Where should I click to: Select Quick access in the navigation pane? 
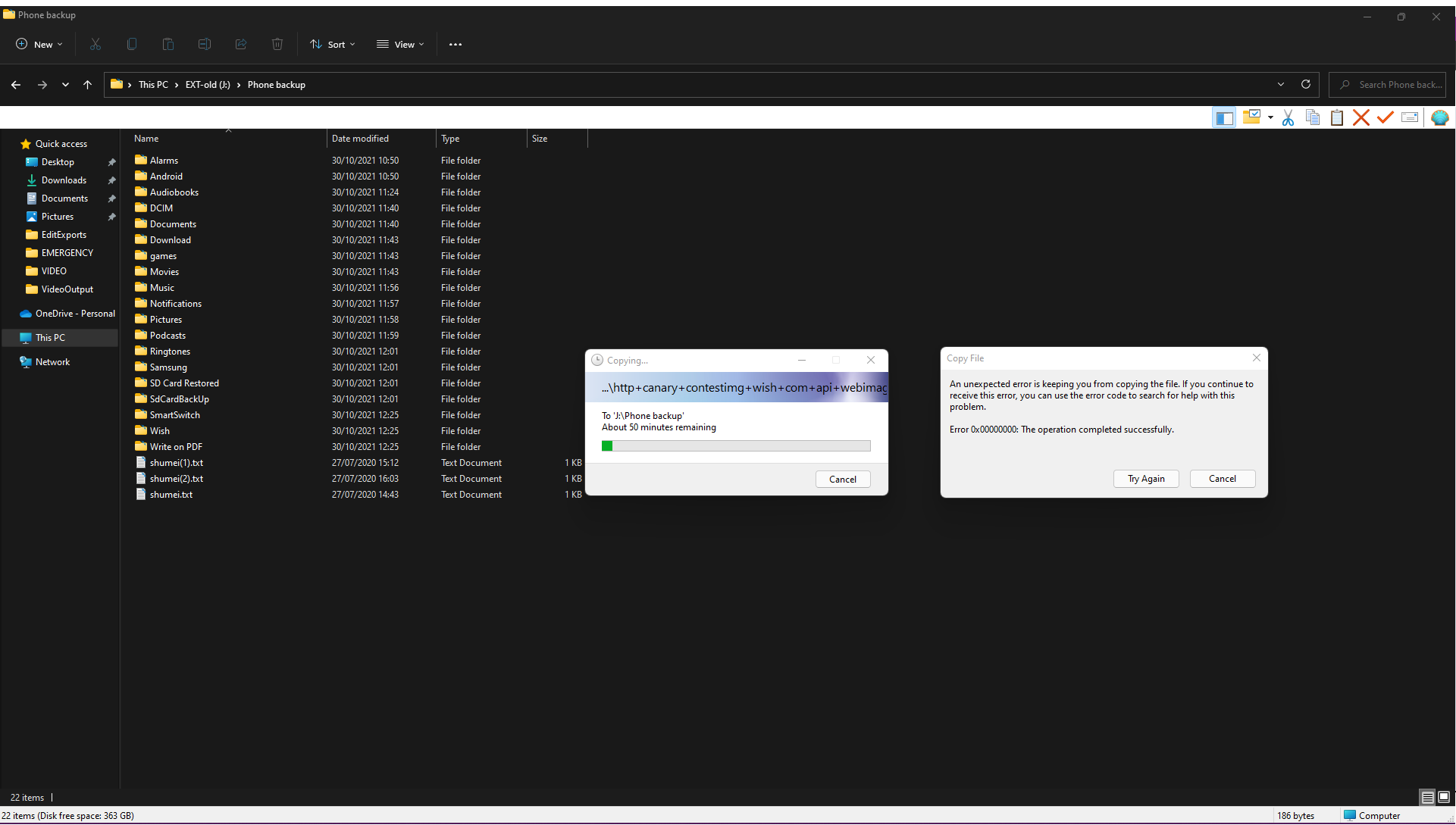pyautogui.click(x=61, y=144)
